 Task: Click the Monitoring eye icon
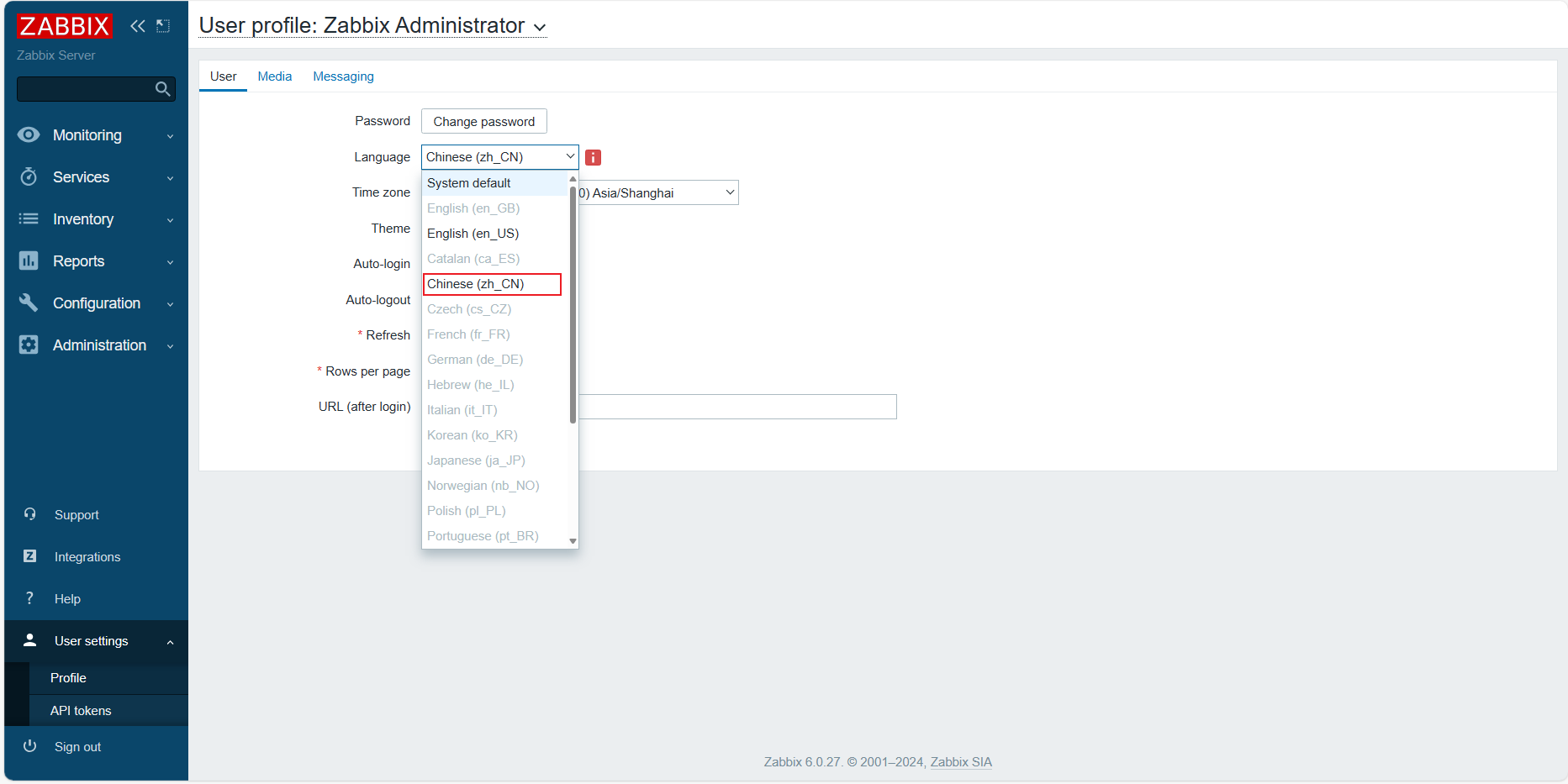tap(29, 134)
